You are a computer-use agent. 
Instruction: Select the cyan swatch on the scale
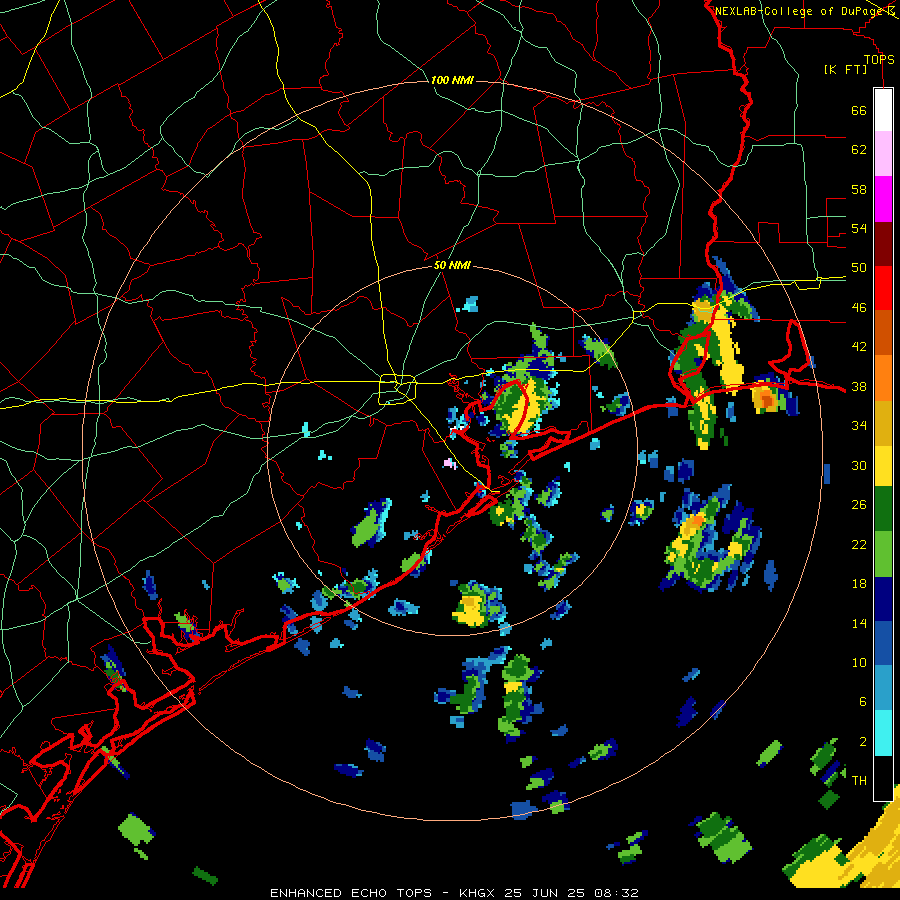pyautogui.click(x=883, y=733)
